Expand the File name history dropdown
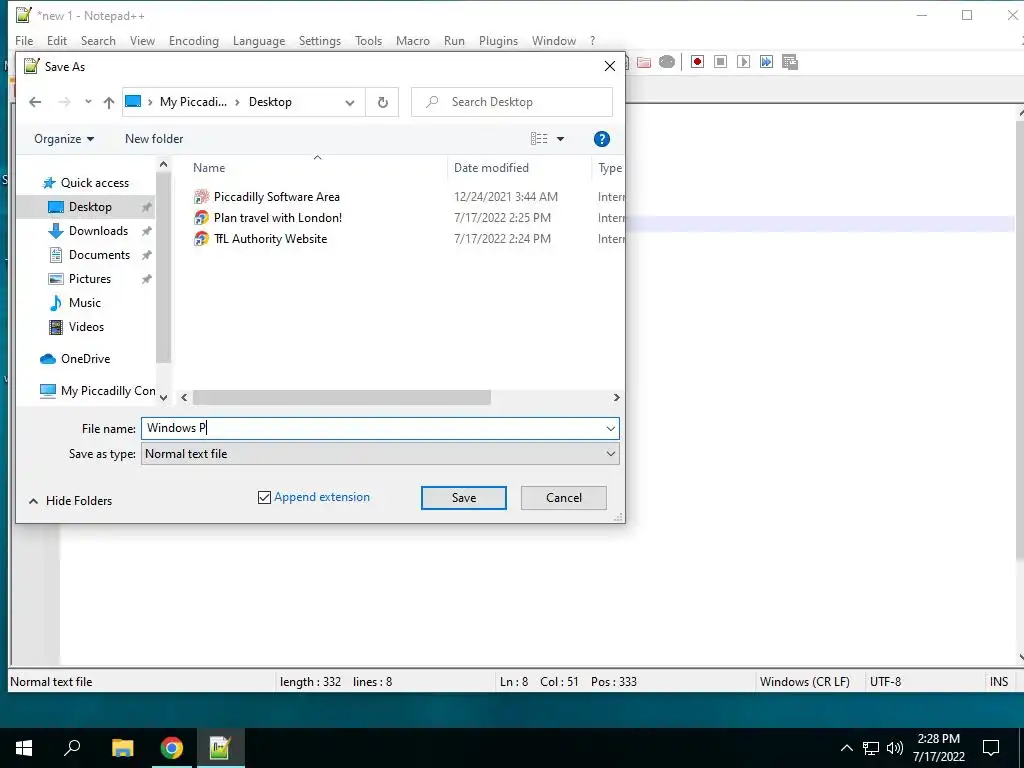This screenshot has height=768, width=1024. (x=611, y=428)
